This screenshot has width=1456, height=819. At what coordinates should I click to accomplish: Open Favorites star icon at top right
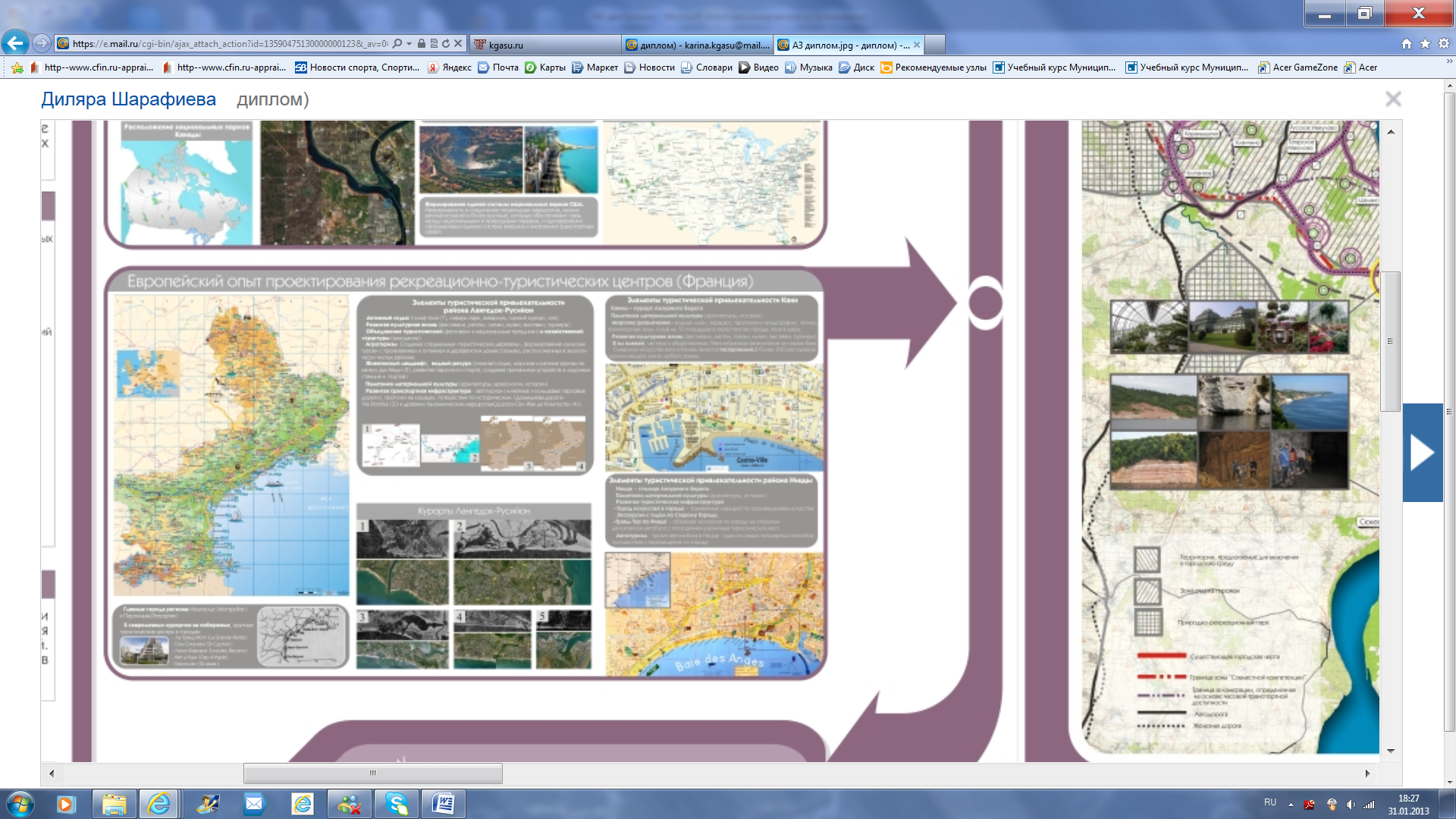pyautogui.click(x=1425, y=44)
